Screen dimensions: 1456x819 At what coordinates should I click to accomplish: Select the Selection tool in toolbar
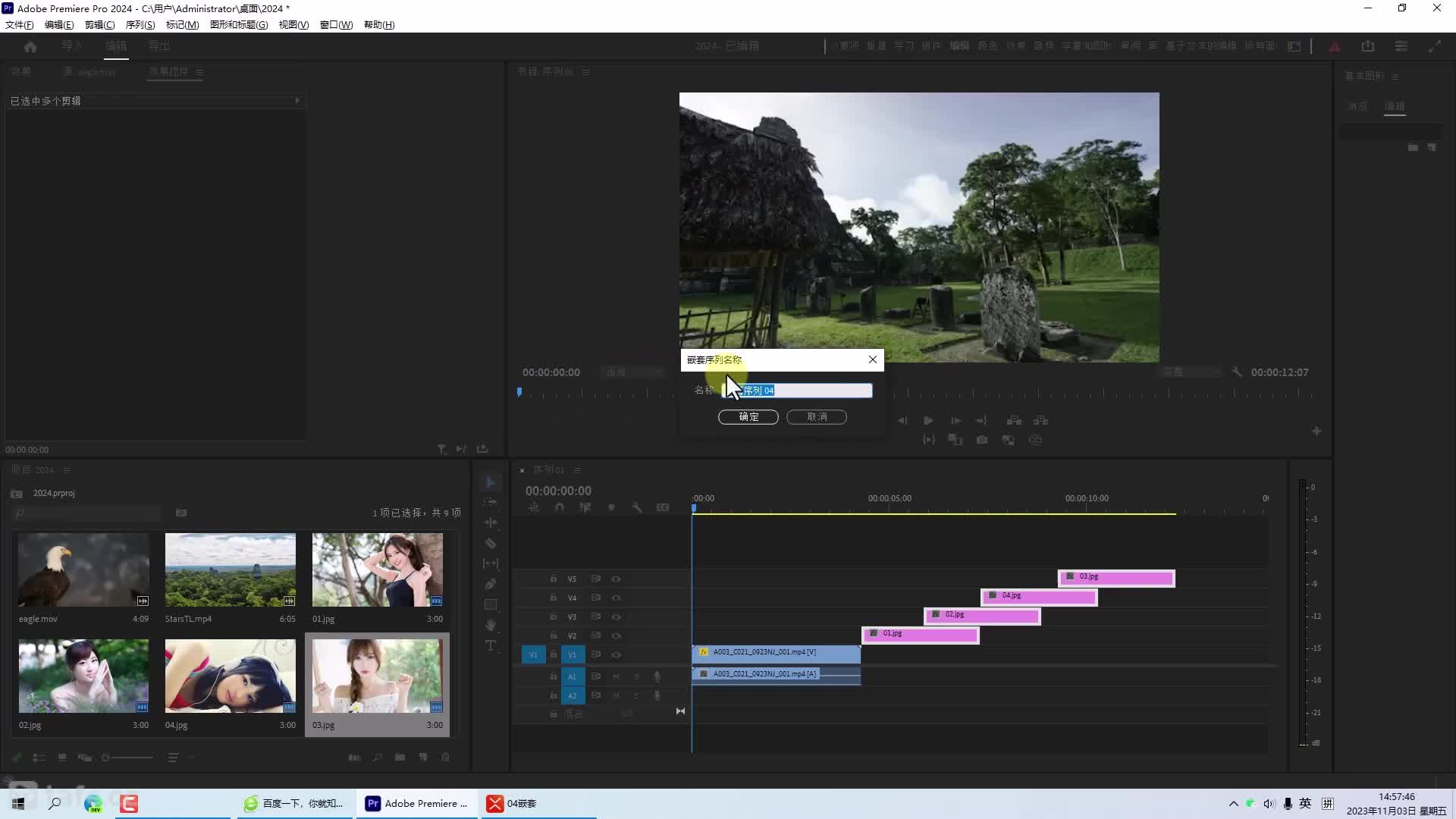[x=491, y=482]
